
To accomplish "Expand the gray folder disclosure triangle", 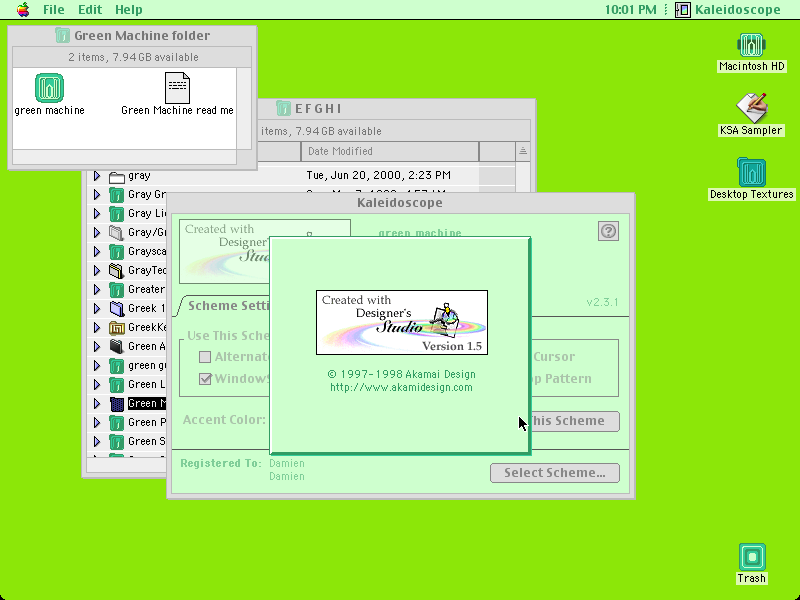I will click(96, 176).
